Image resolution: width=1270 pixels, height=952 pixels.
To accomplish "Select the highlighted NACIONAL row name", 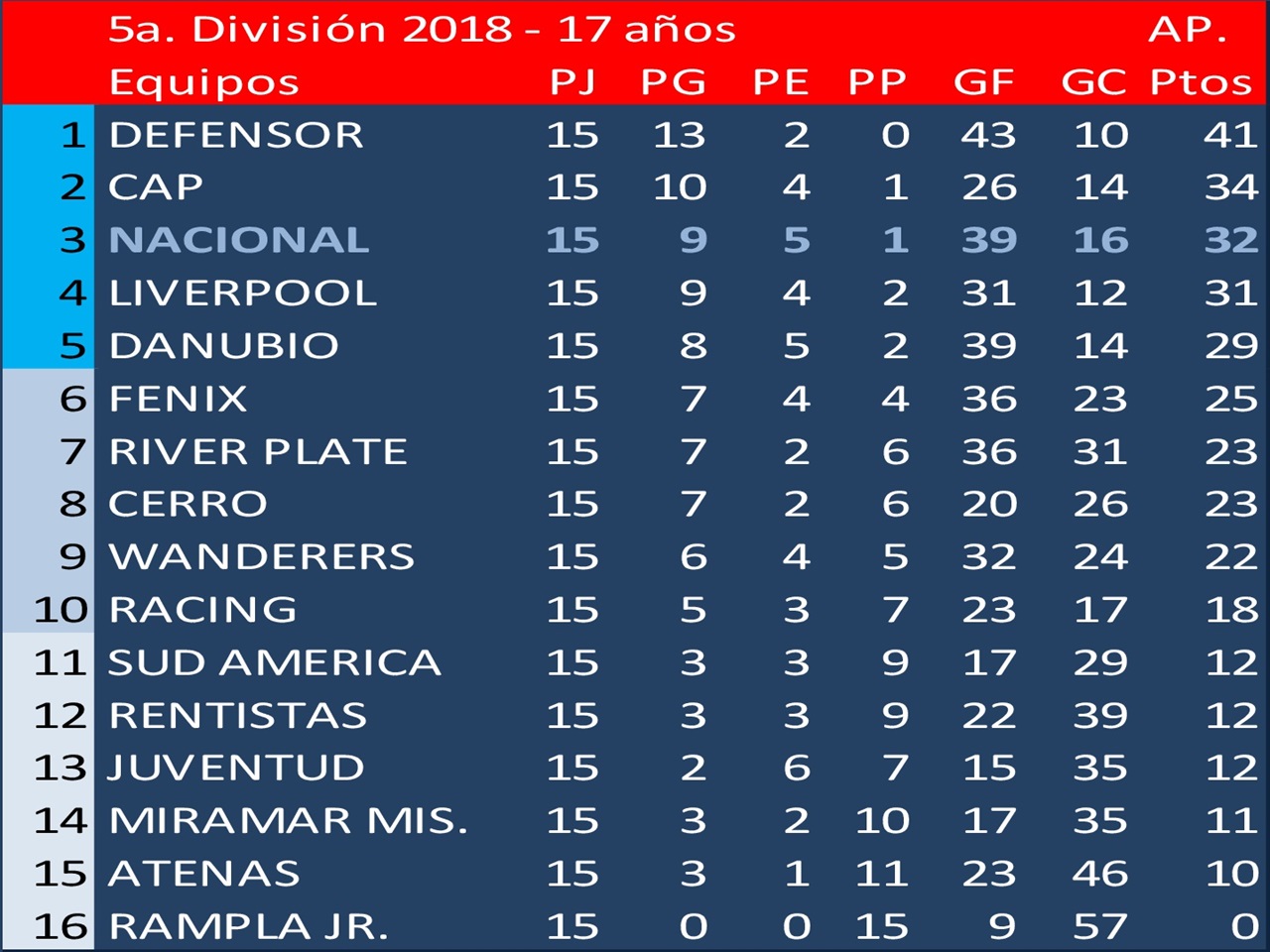I will 239,240.
